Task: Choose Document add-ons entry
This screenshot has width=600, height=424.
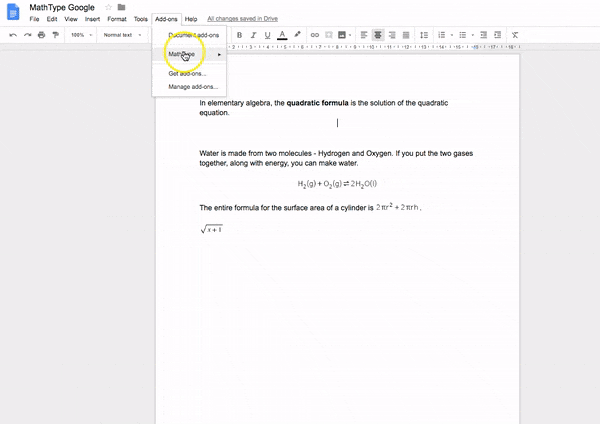Action: pos(189,35)
